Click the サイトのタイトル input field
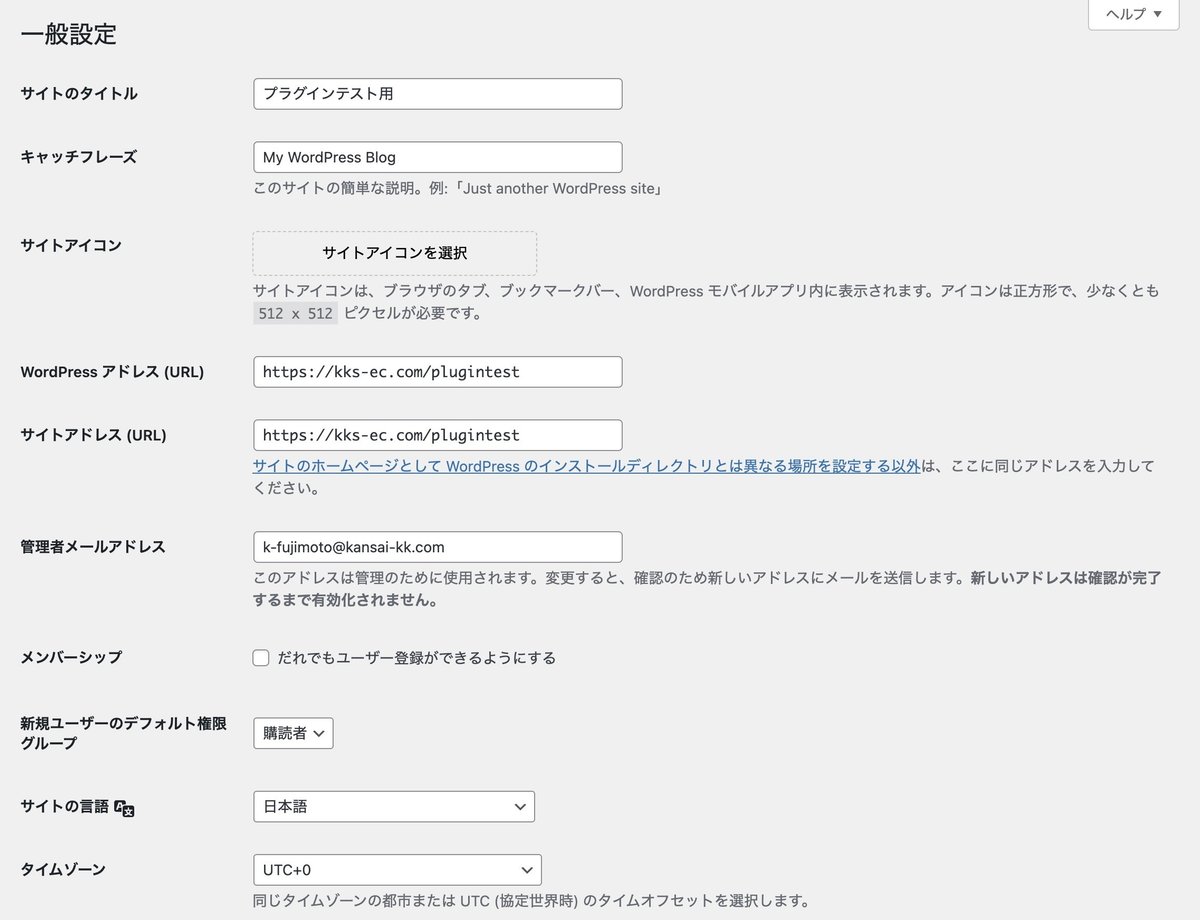This screenshot has width=1200, height=920. click(x=438, y=94)
